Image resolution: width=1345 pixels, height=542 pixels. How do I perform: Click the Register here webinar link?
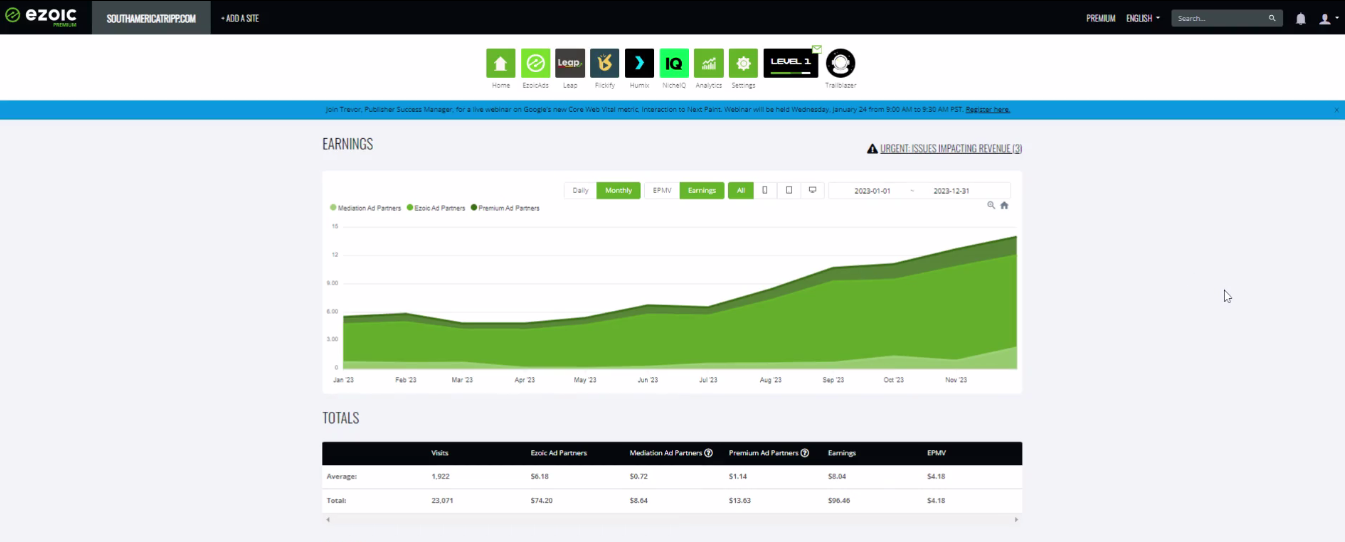point(988,110)
